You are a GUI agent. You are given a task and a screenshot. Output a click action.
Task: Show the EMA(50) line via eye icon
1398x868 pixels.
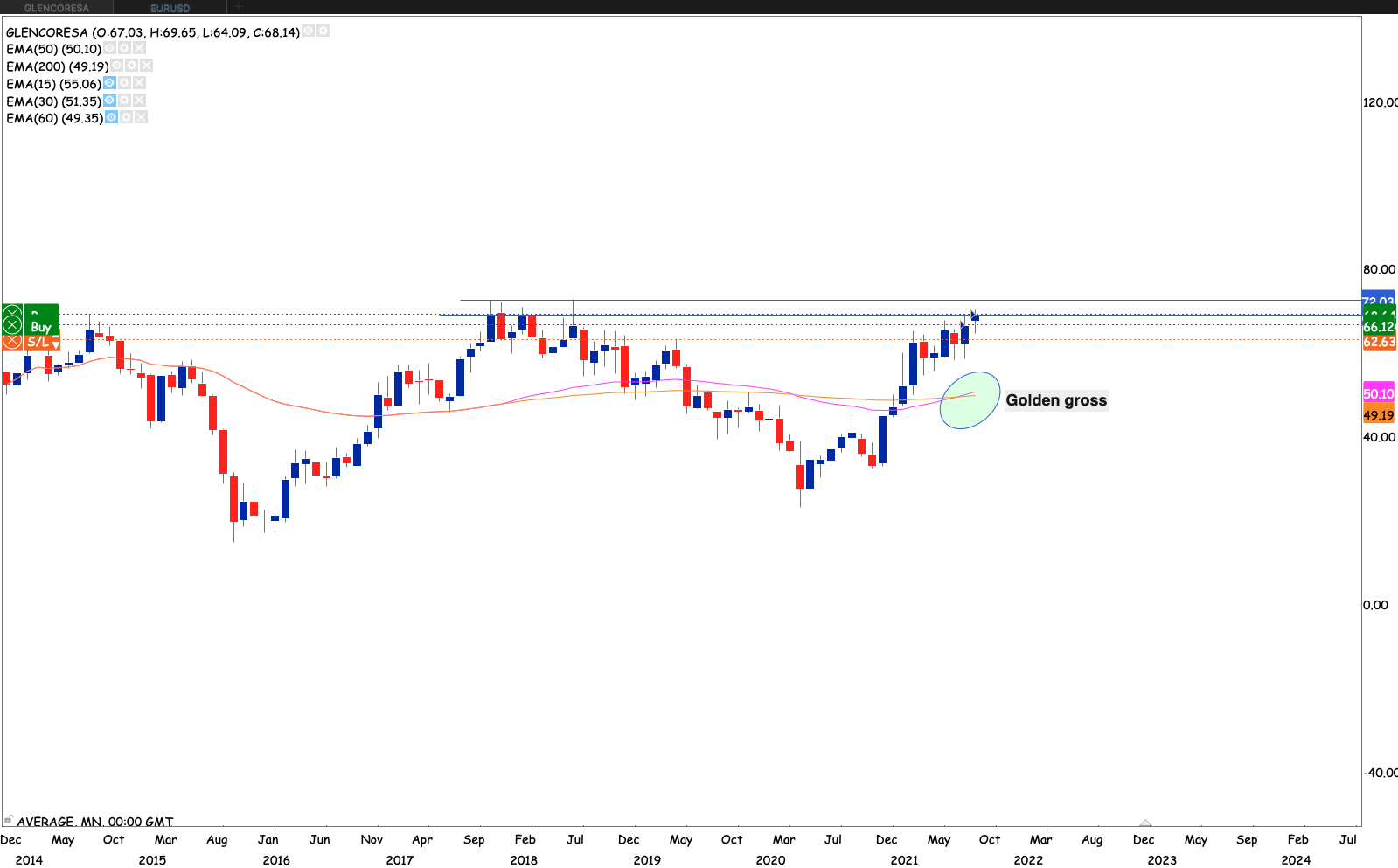(x=109, y=49)
